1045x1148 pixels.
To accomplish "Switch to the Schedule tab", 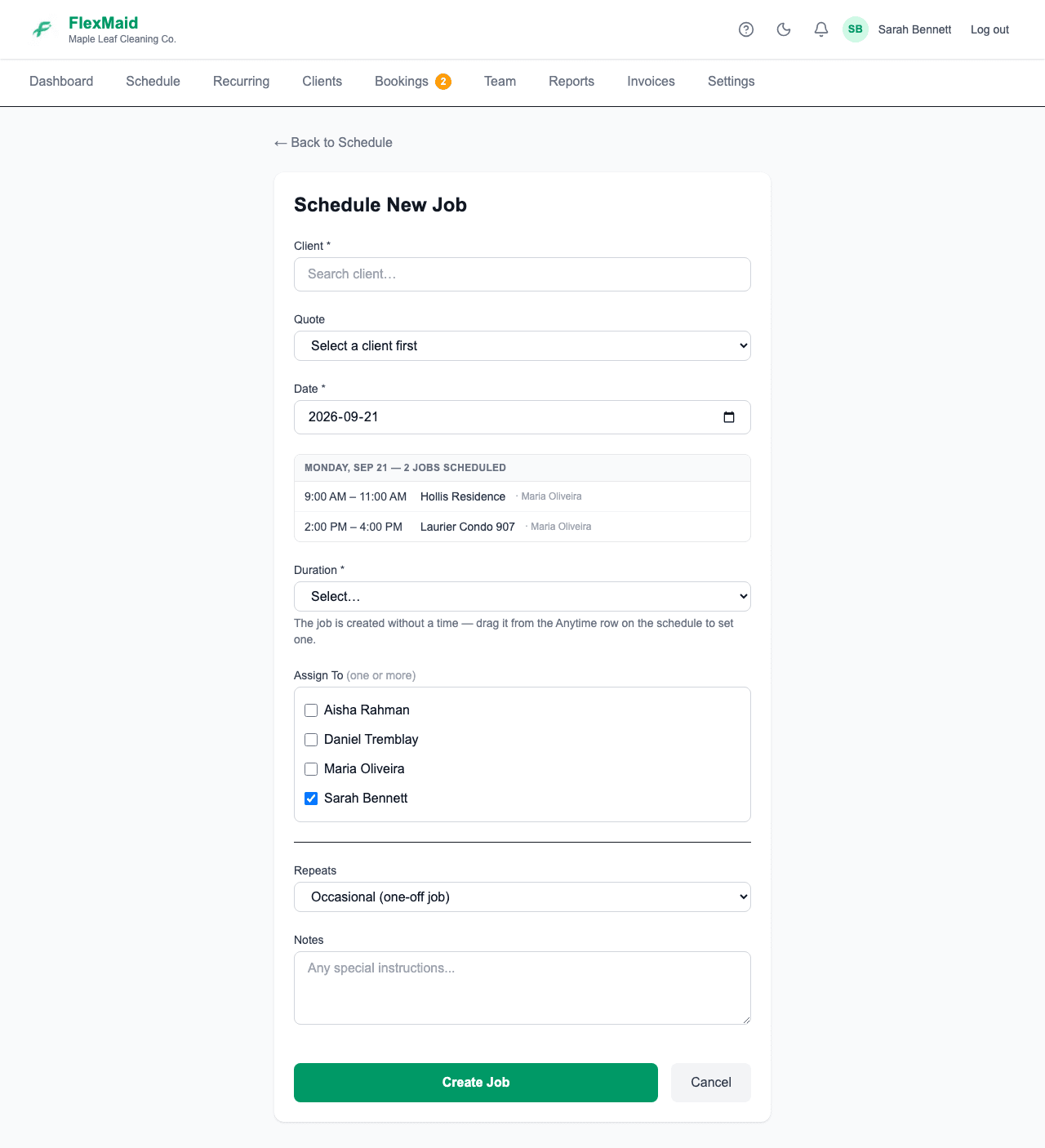I will (x=153, y=82).
